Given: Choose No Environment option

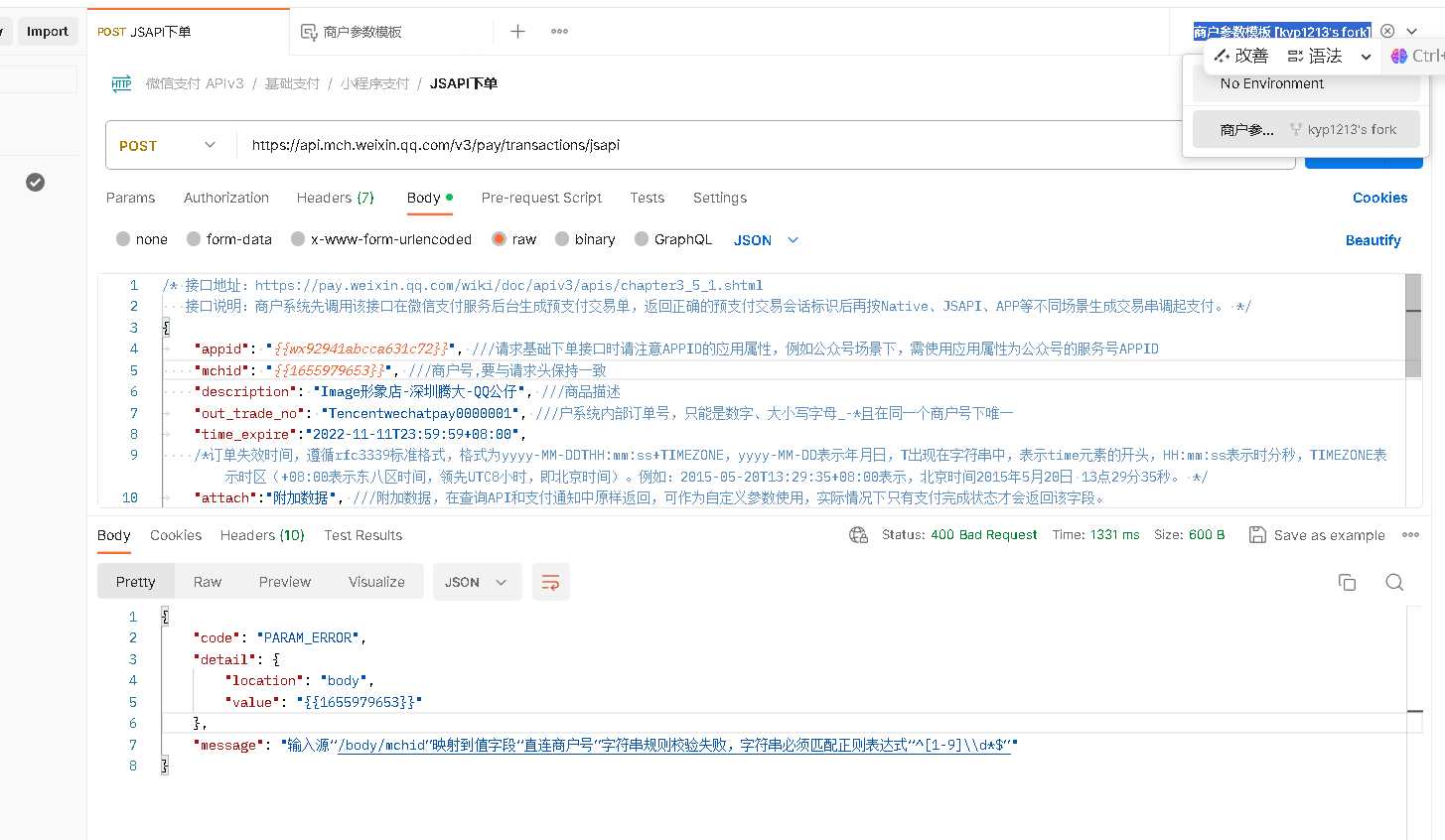Looking at the screenshot, I should click(1306, 83).
